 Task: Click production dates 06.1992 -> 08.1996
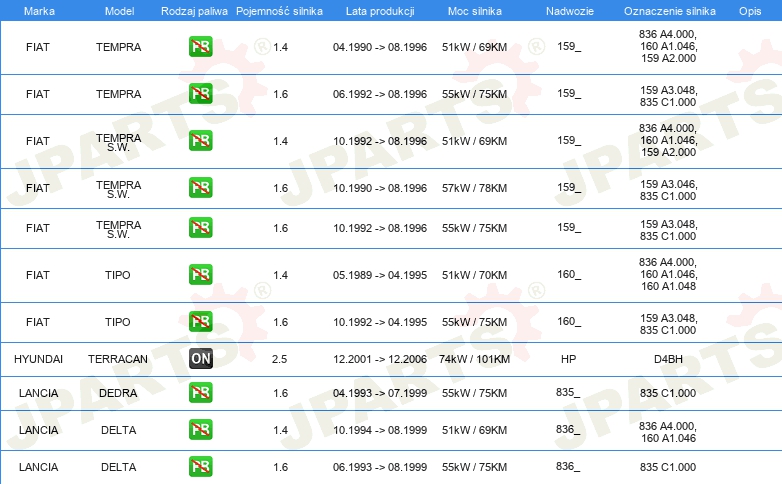[380, 94]
